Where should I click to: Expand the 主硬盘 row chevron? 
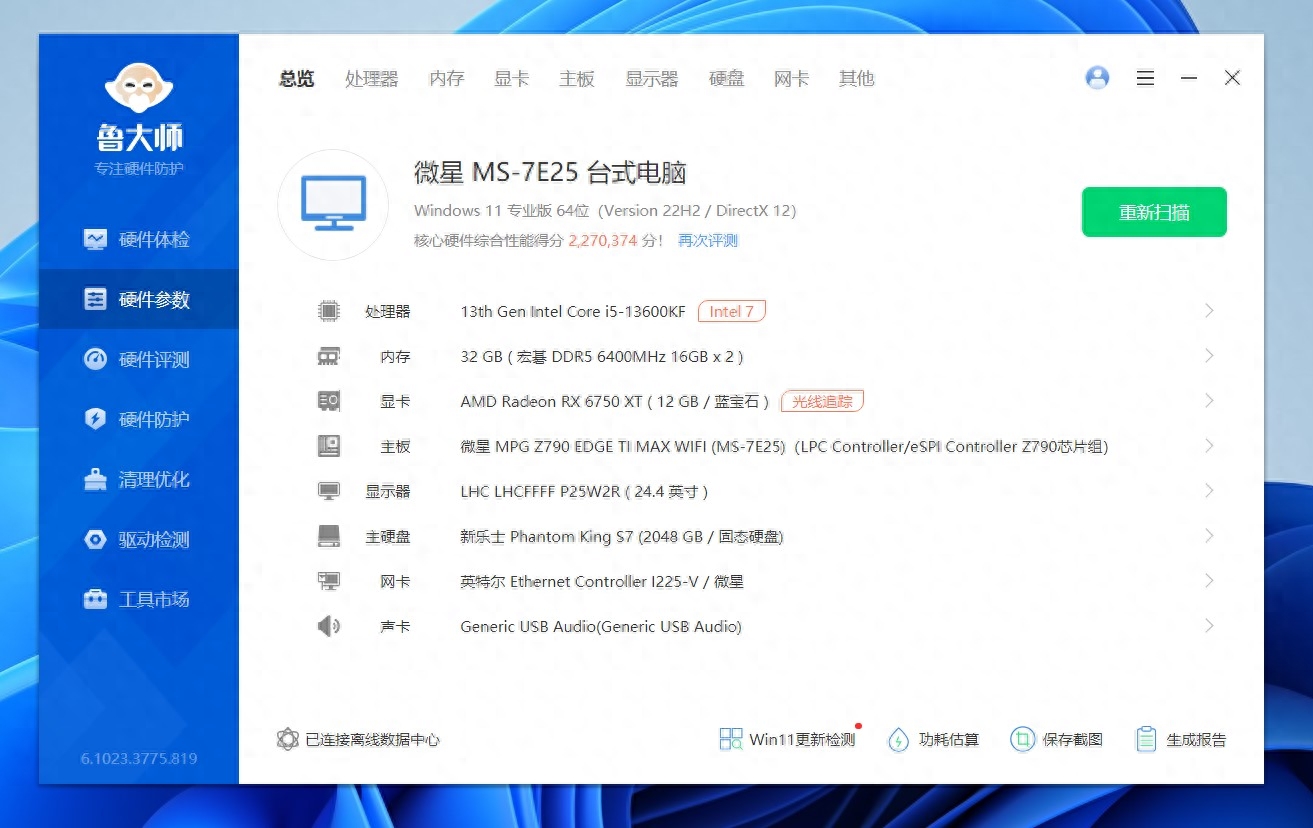[x=1209, y=536]
